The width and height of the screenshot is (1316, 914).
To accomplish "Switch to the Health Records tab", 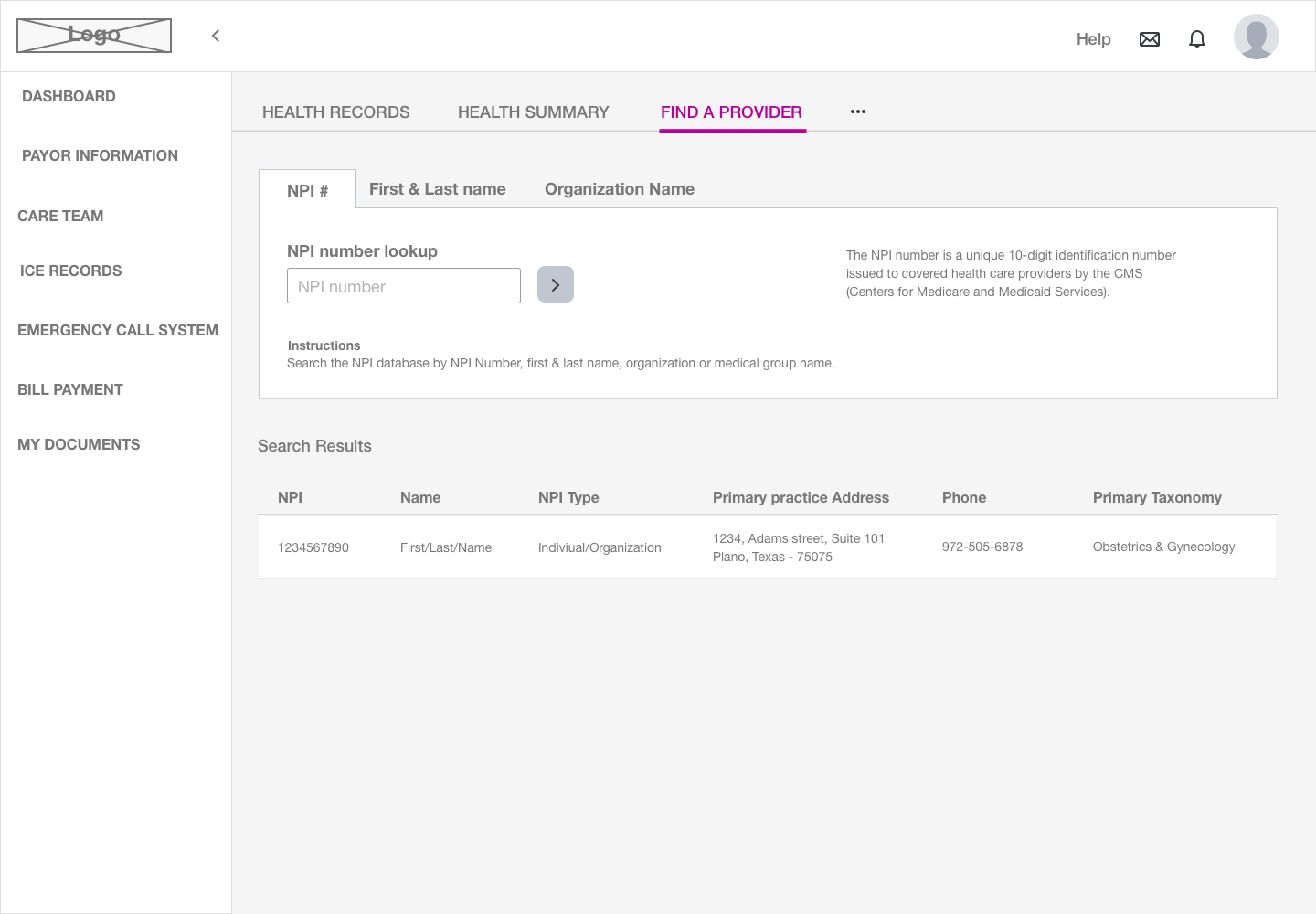I will 335,112.
